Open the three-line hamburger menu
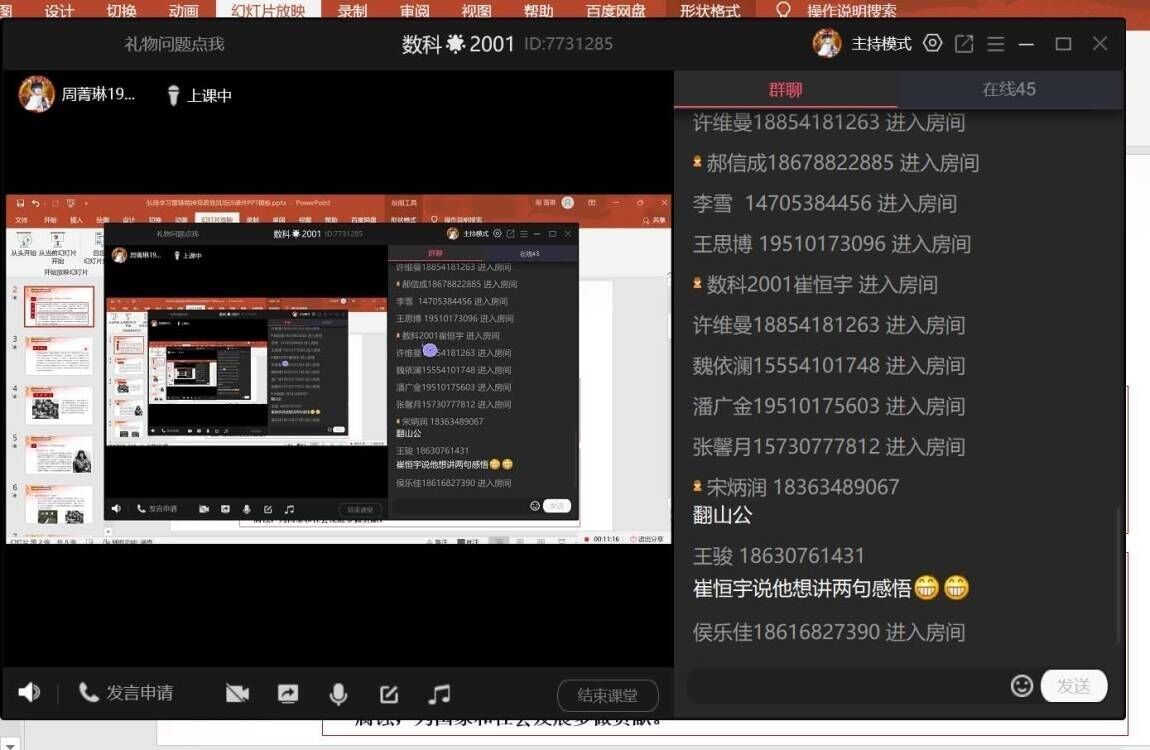 [x=995, y=44]
